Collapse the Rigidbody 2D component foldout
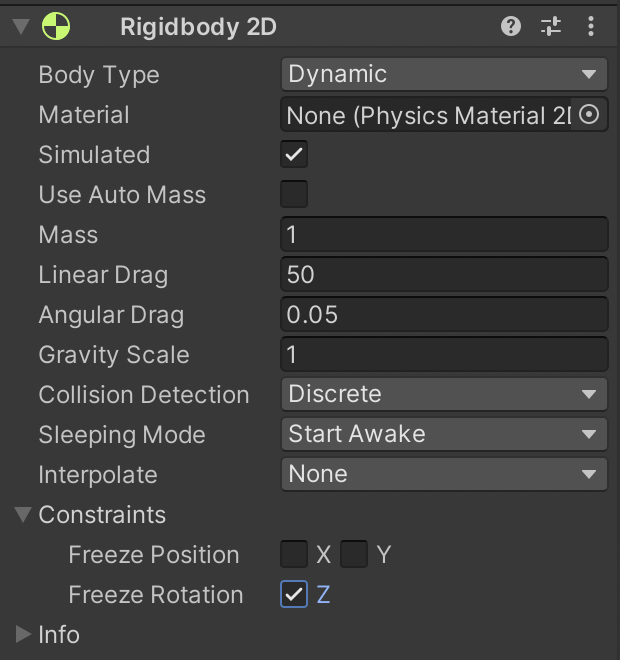The width and height of the screenshot is (620, 660). pyautogui.click(x=20, y=27)
